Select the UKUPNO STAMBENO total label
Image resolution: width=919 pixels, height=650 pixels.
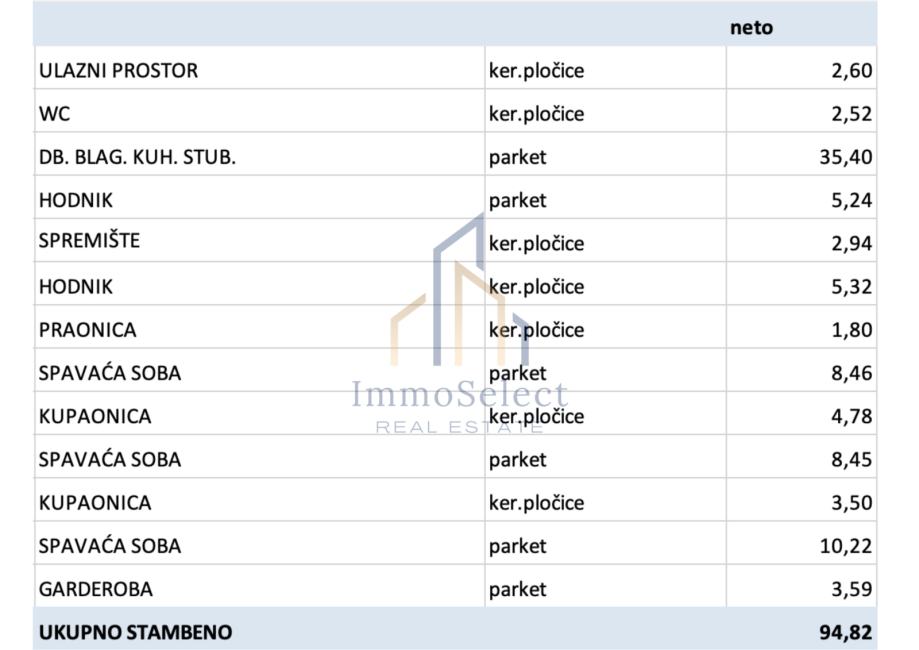click(135, 632)
